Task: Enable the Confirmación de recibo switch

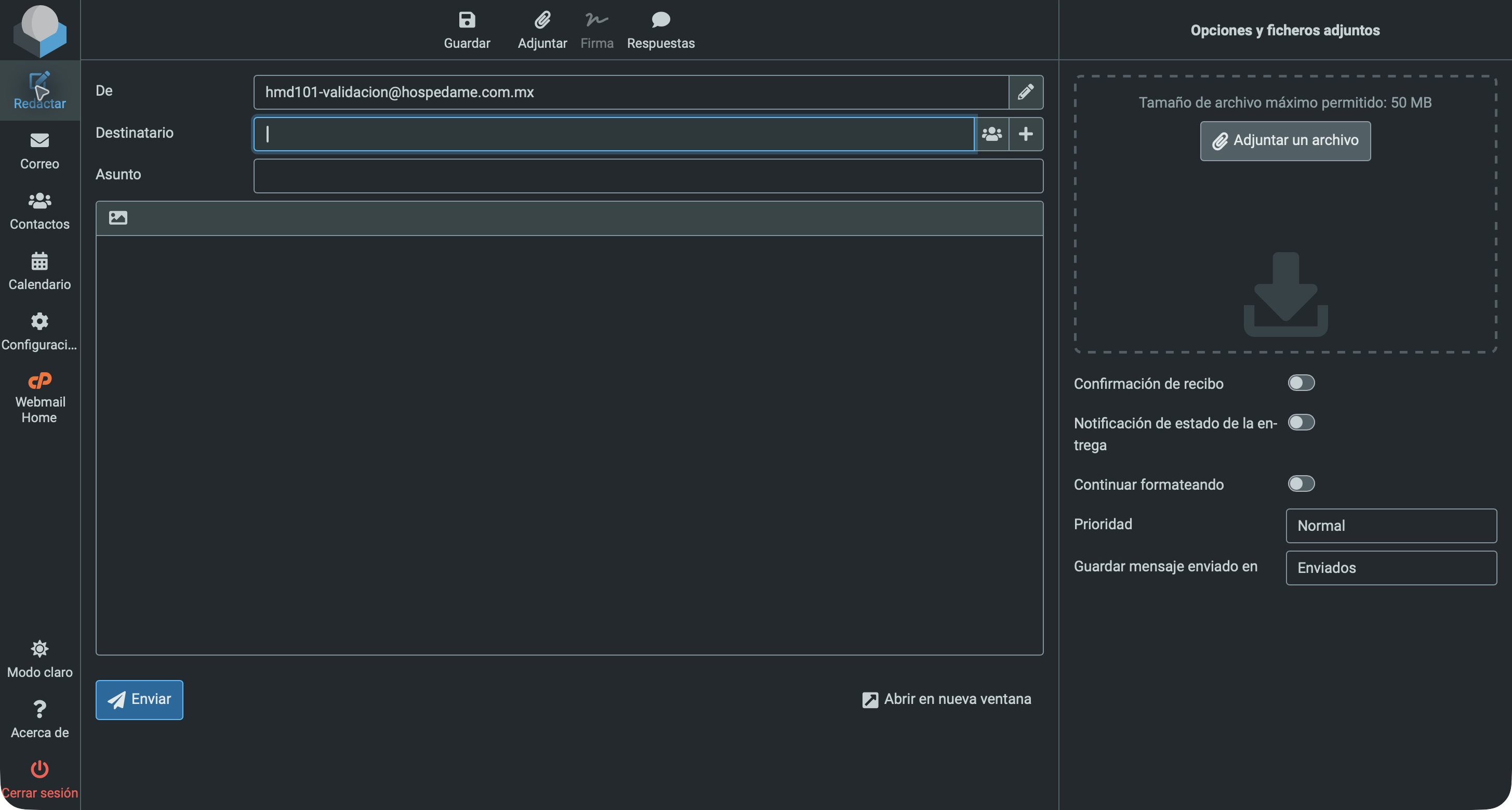Action: pos(1301,383)
